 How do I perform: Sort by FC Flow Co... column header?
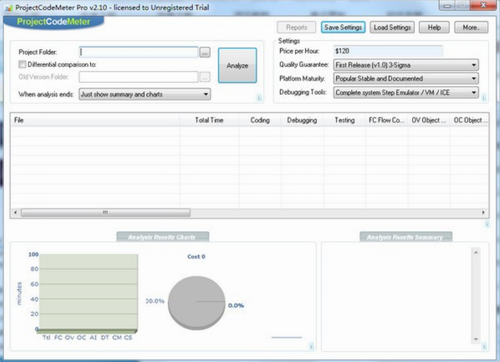click(x=387, y=120)
